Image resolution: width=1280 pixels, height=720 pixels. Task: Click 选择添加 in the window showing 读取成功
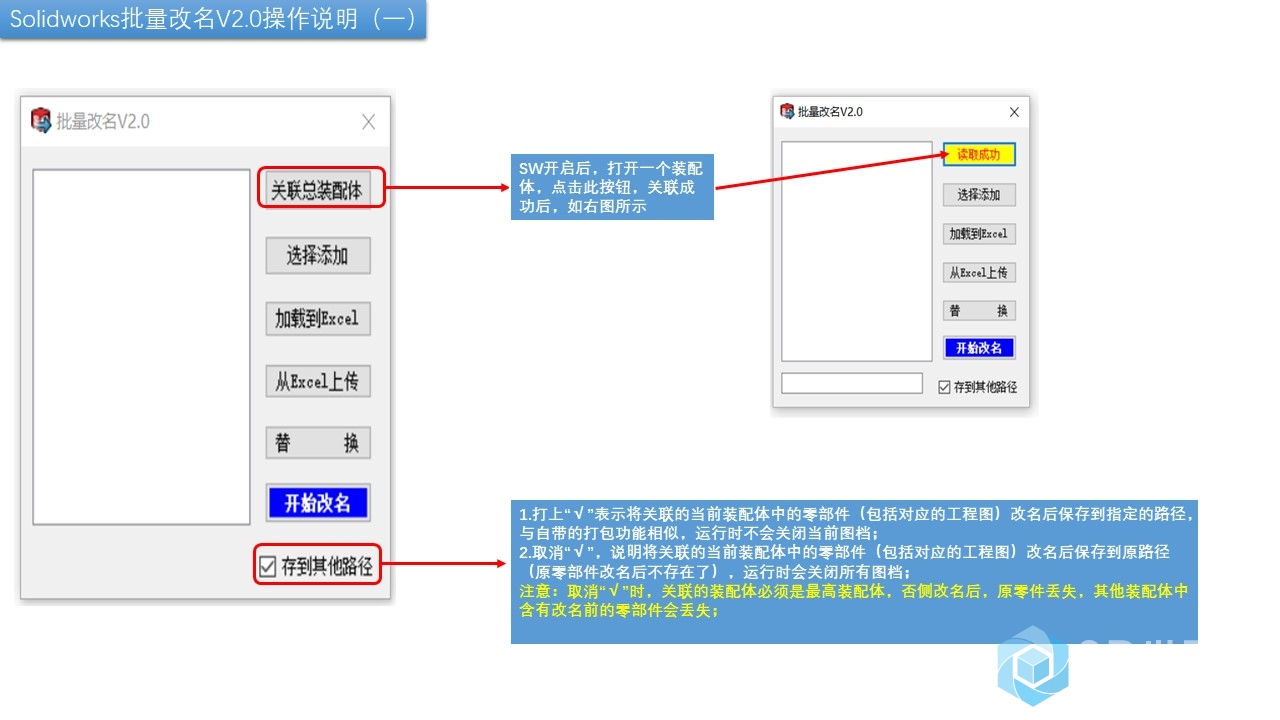click(x=979, y=195)
